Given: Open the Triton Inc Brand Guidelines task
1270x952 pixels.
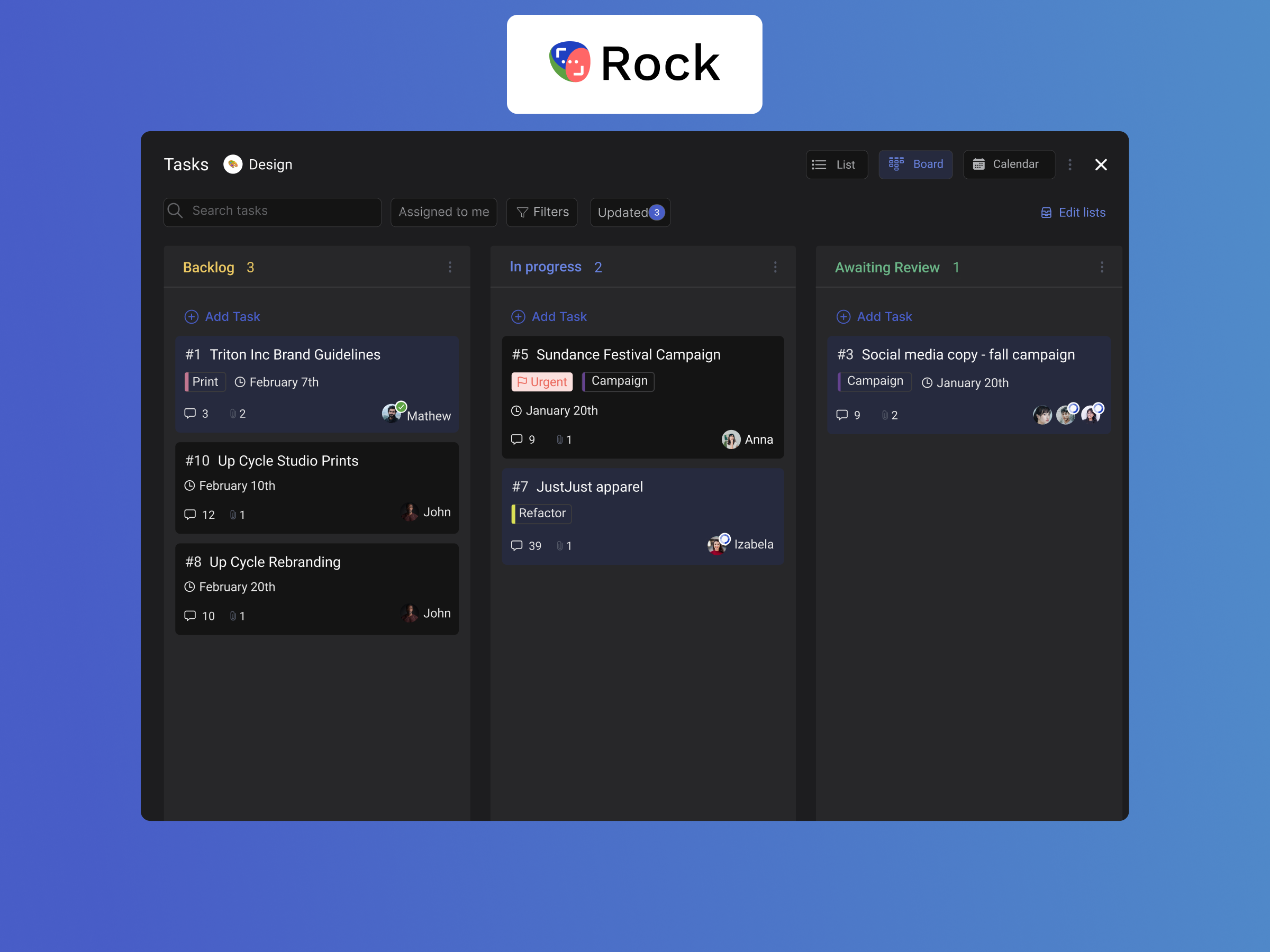Looking at the screenshot, I should pos(317,384).
